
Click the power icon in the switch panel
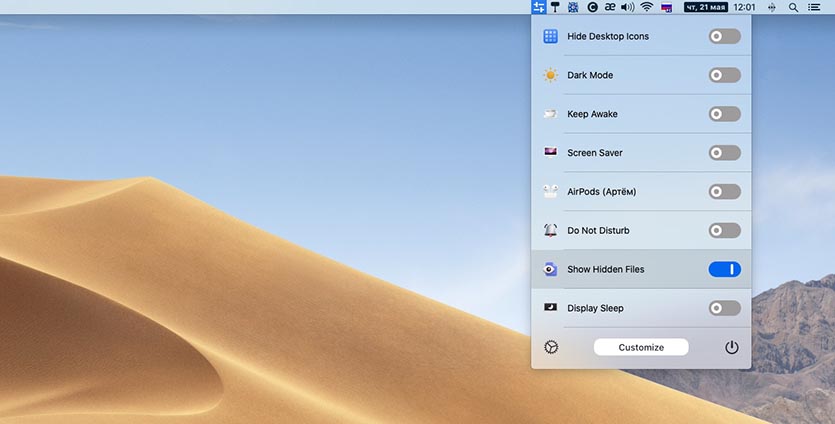pos(732,347)
